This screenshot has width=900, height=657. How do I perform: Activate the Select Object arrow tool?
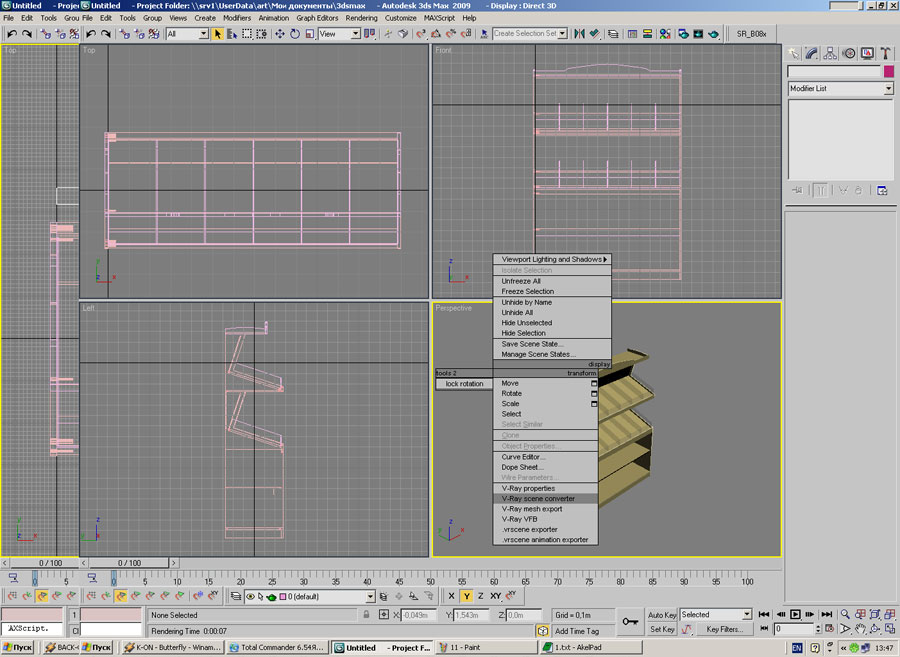218,34
